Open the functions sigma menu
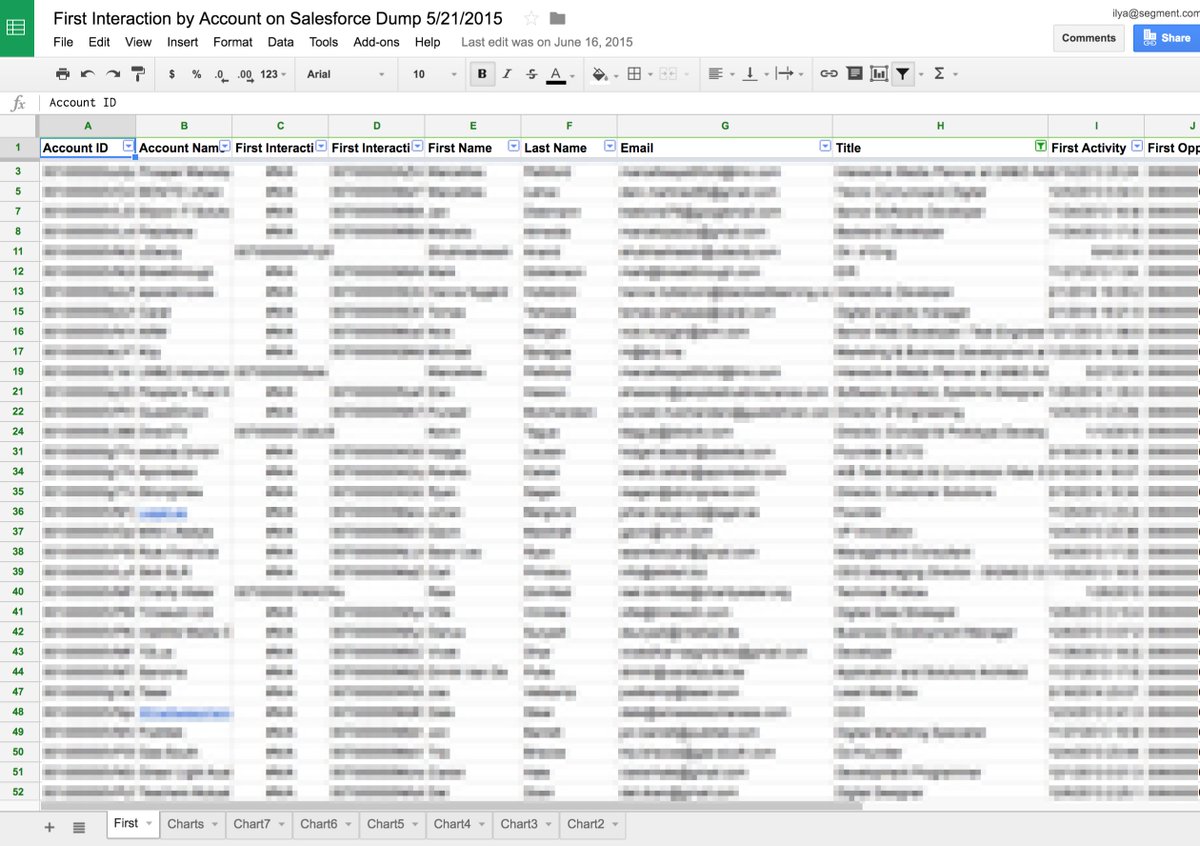This screenshot has height=846, width=1200. click(x=939, y=74)
